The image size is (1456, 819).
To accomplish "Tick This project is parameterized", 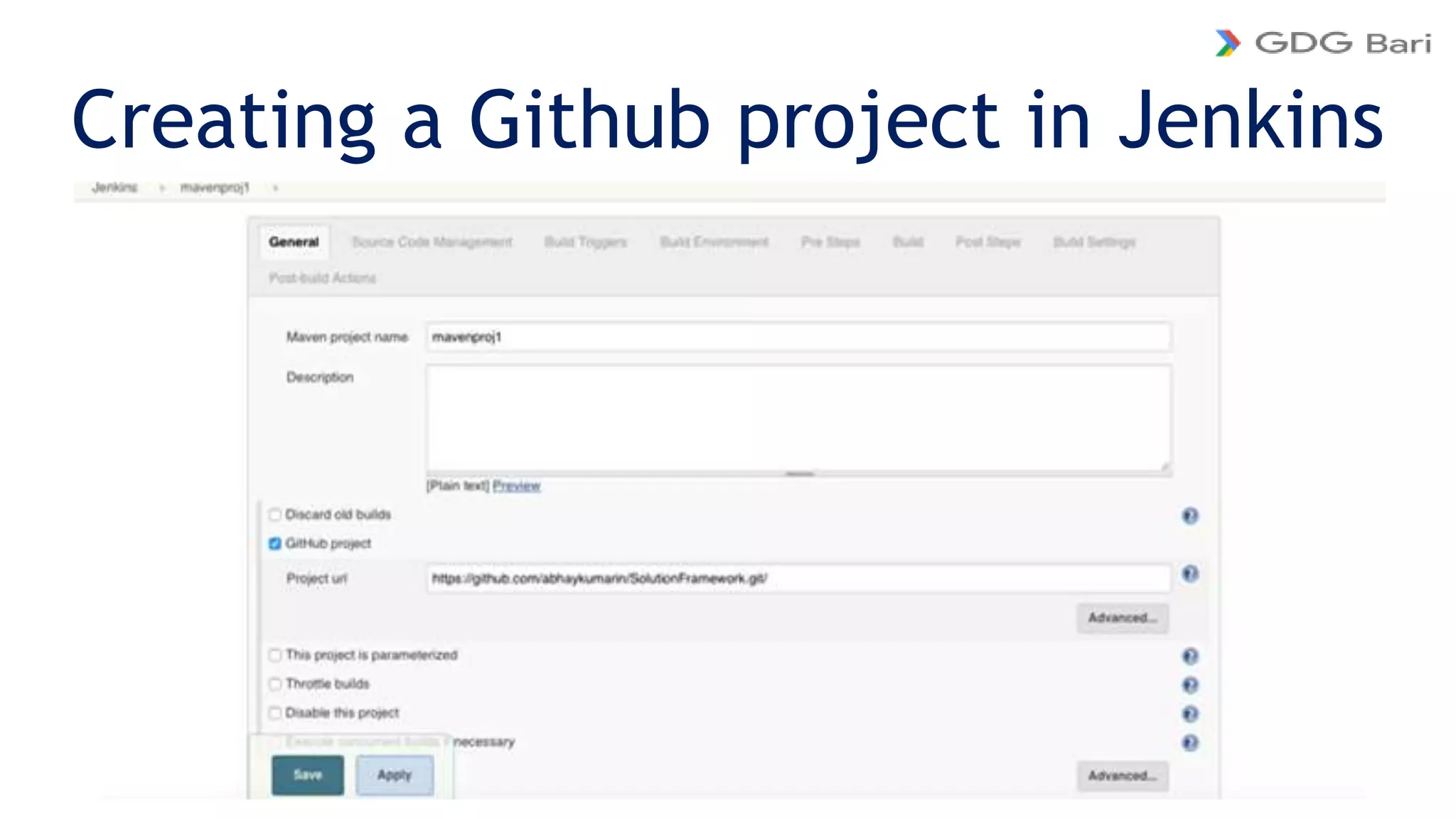I will [275, 655].
